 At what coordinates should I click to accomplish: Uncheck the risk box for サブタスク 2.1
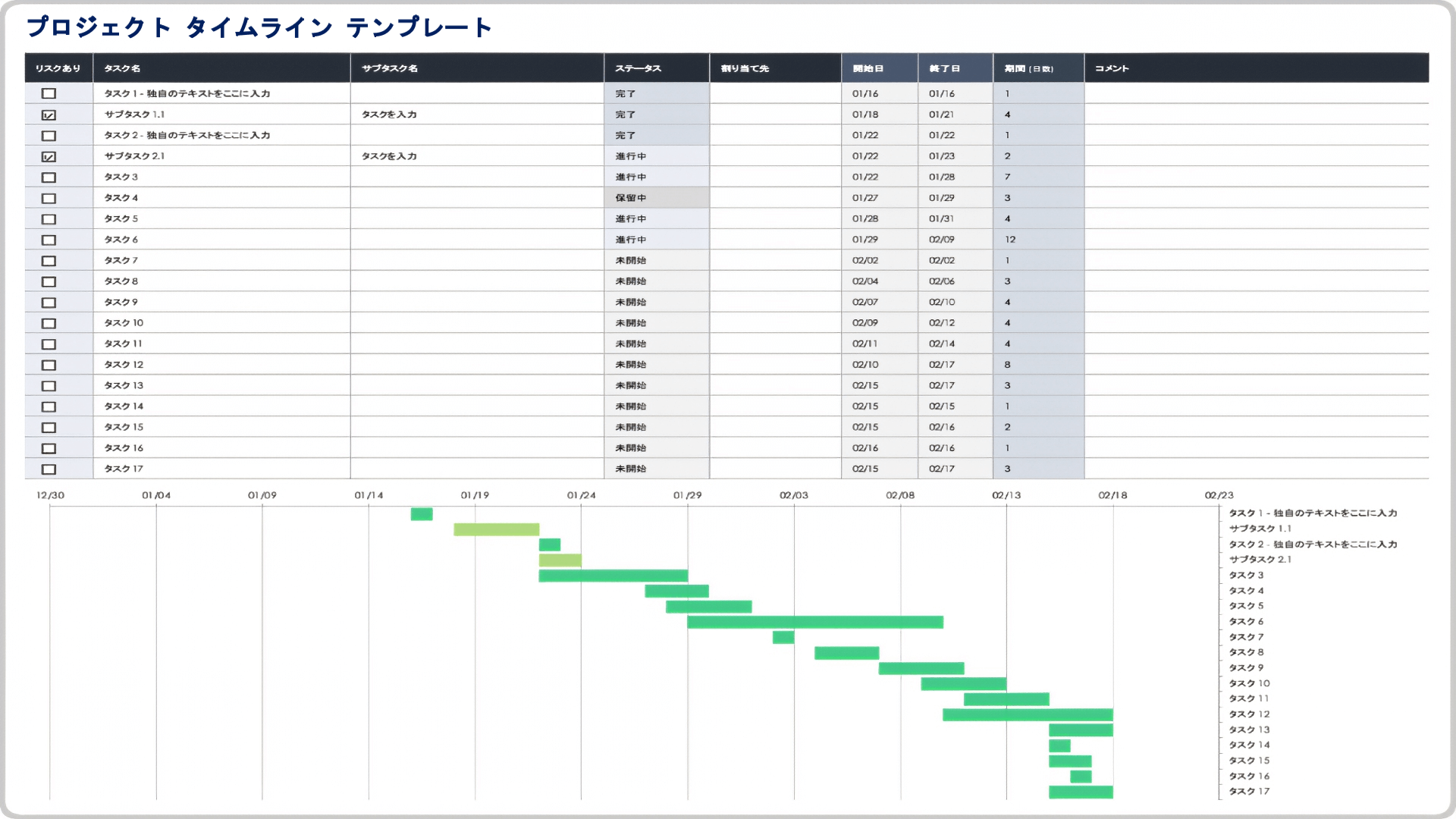click(x=49, y=156)
